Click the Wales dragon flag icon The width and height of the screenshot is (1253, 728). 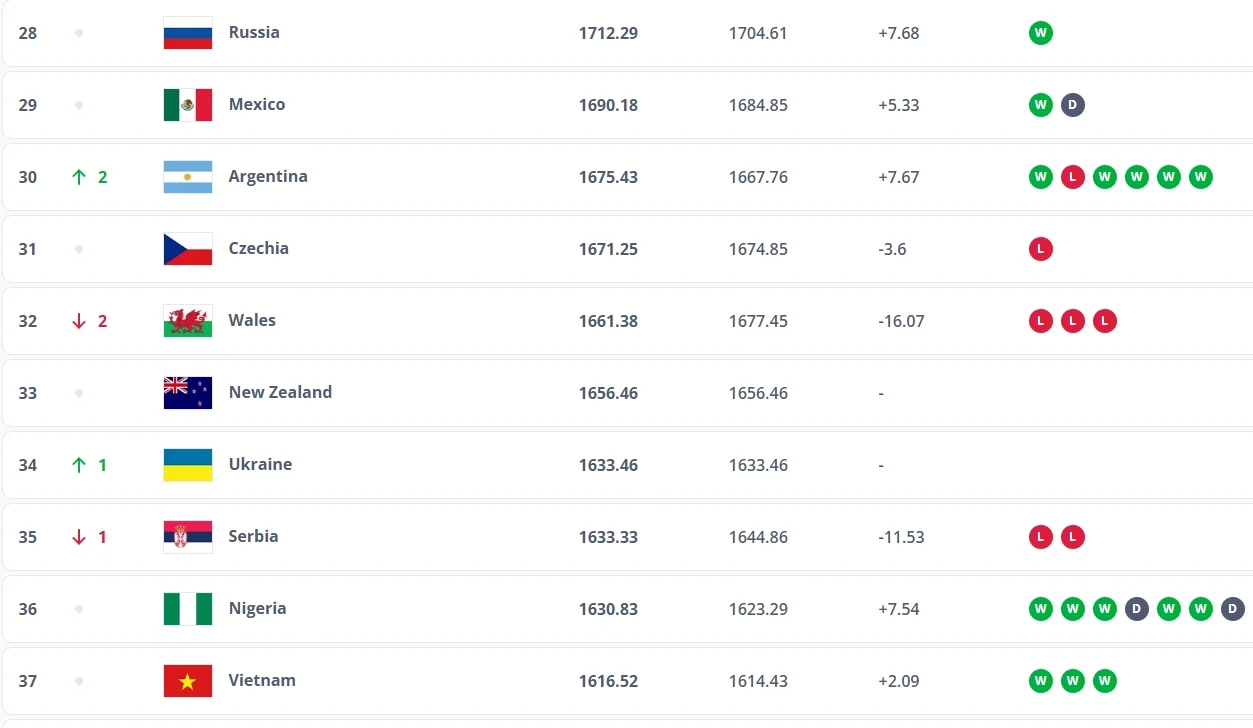188,321
